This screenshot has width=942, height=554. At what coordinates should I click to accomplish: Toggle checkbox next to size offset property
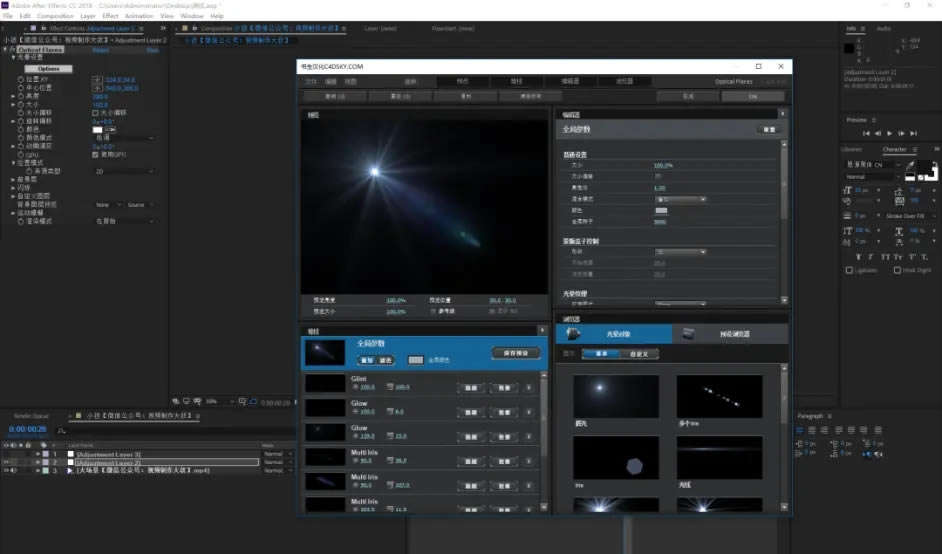click(95, 113)
